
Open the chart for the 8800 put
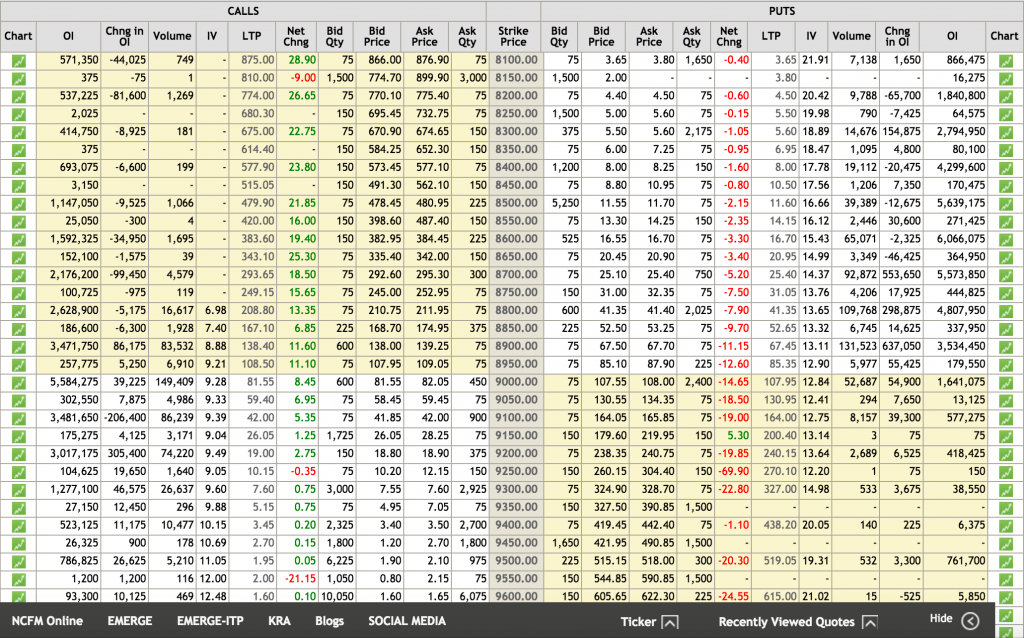pyautogui.click(x=1006, y=310)
